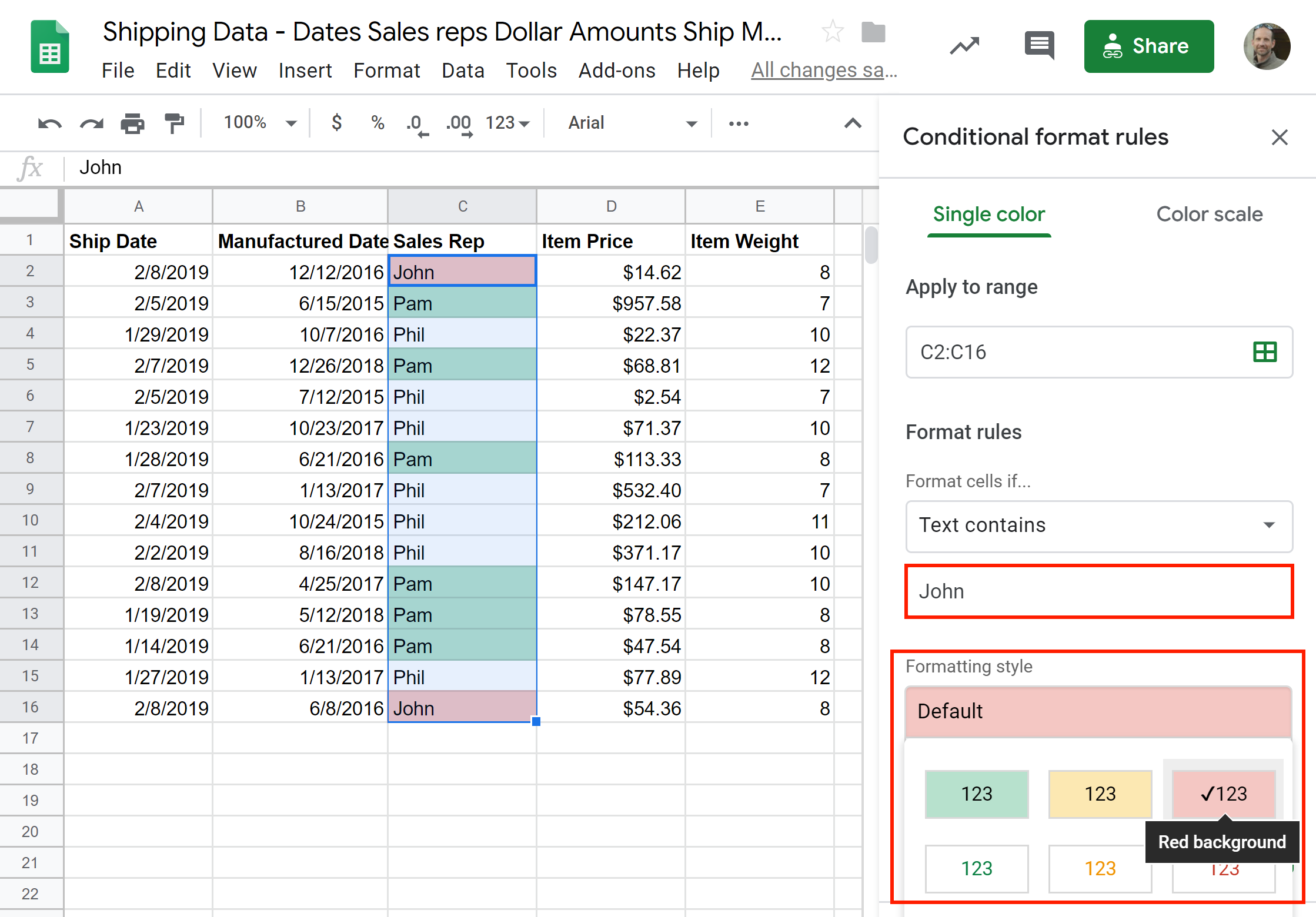The width and height of the screenshot is (1316, 917).
Task: Click the green Share button
Action: coord(1149,46)
